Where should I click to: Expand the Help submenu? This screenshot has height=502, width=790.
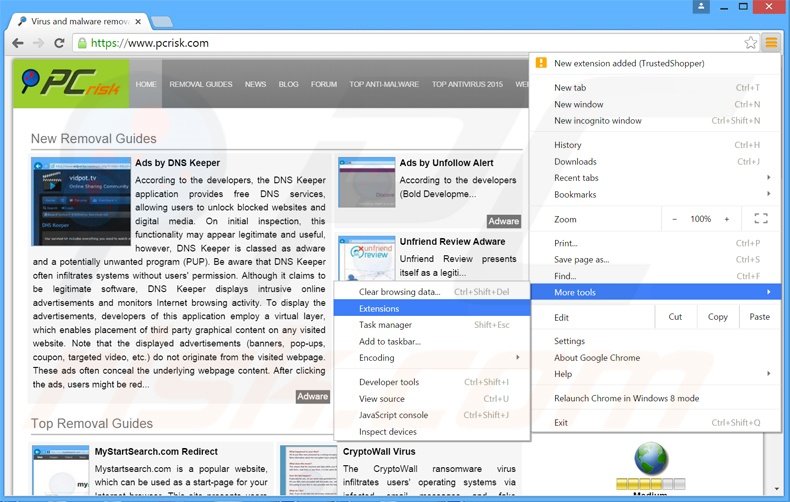[x=655, y=374]
